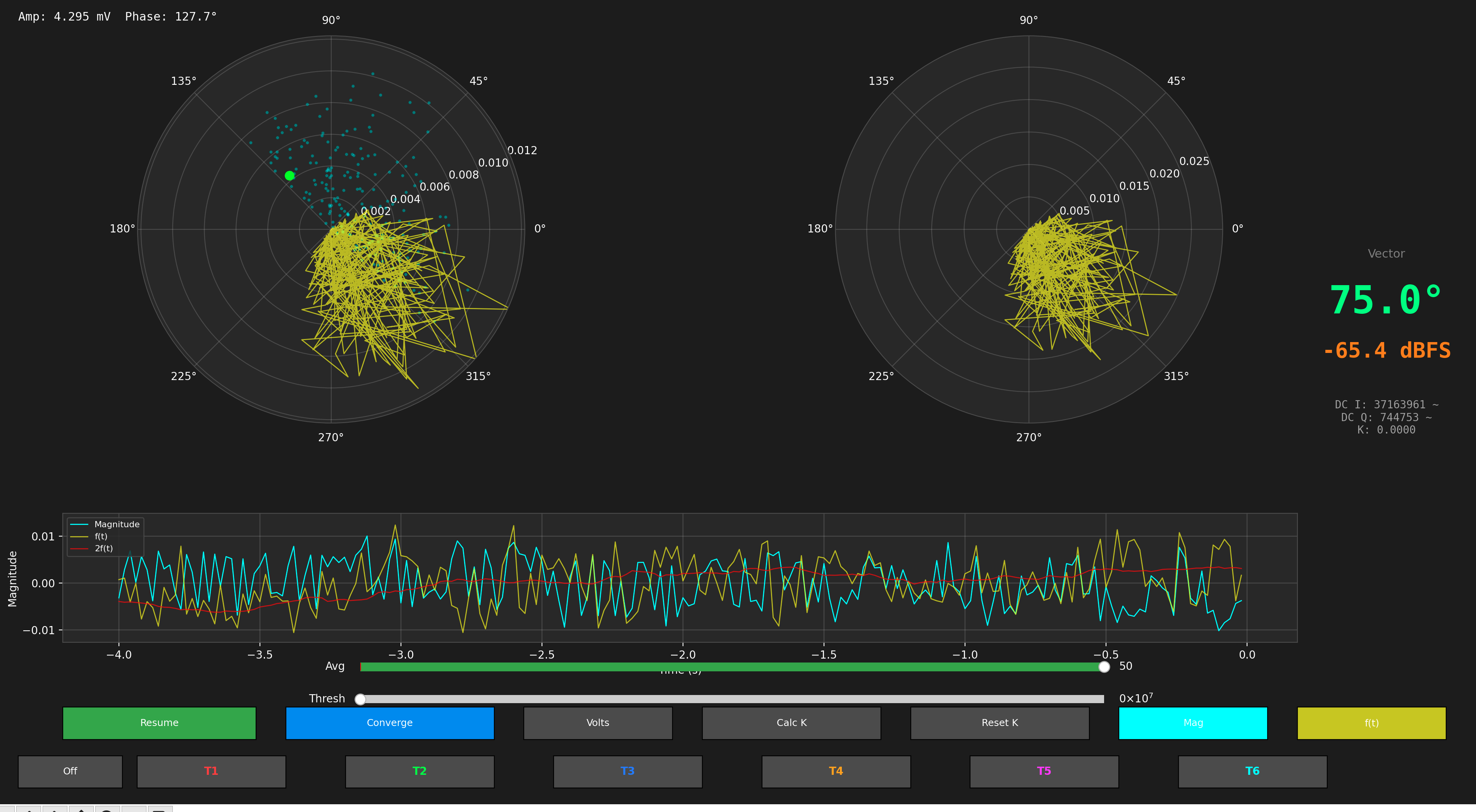Click the Avg slider handle at 50
Viewport: 1476px width, 812px height.
click(x=1104, y=667)
